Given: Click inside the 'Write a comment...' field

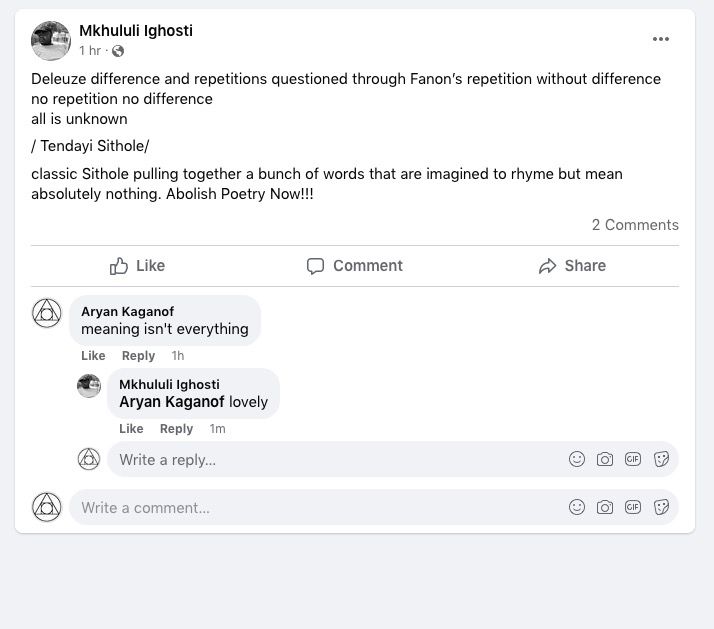Looking at the screenshot, I should click(x=310, y=508).
